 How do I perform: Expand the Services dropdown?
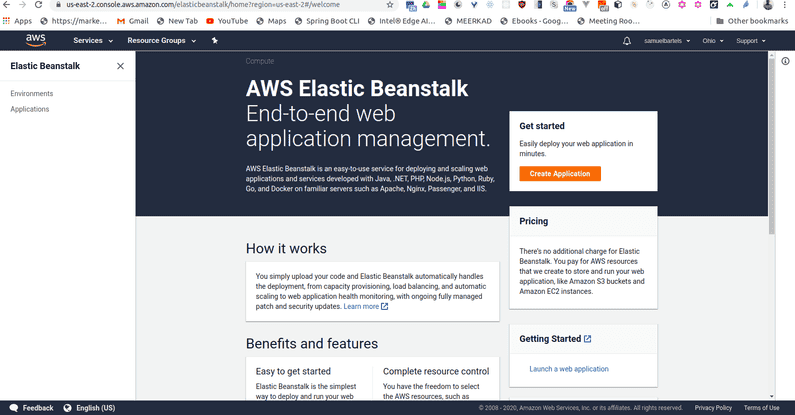[x=93, y=41]
